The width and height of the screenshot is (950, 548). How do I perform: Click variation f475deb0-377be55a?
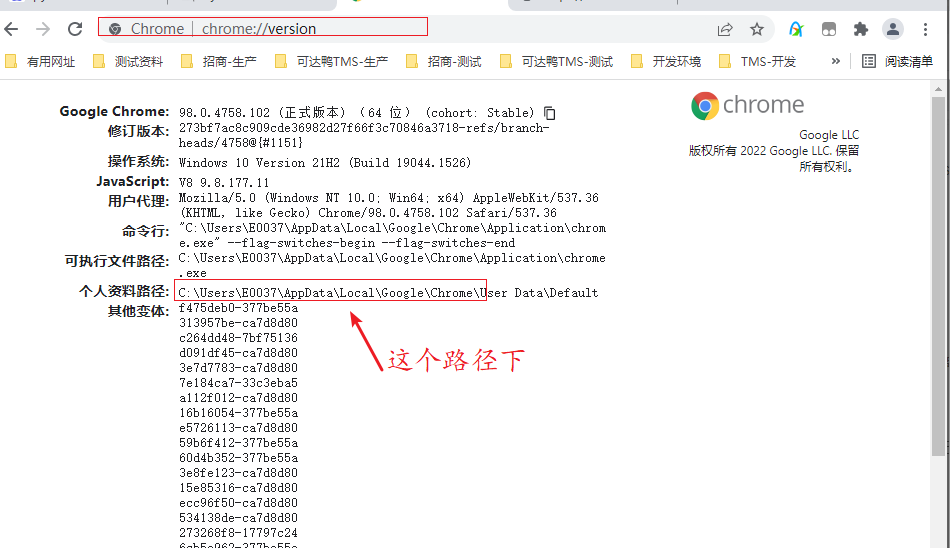238,308
